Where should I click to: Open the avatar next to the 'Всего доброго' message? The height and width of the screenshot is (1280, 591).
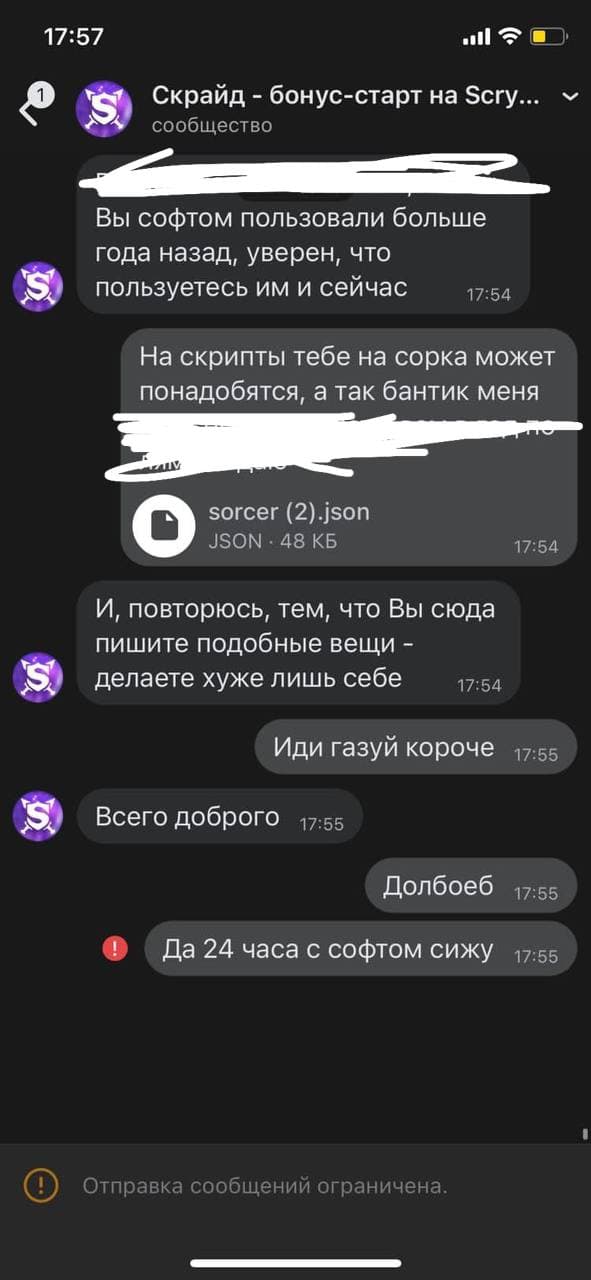(38, 815)
